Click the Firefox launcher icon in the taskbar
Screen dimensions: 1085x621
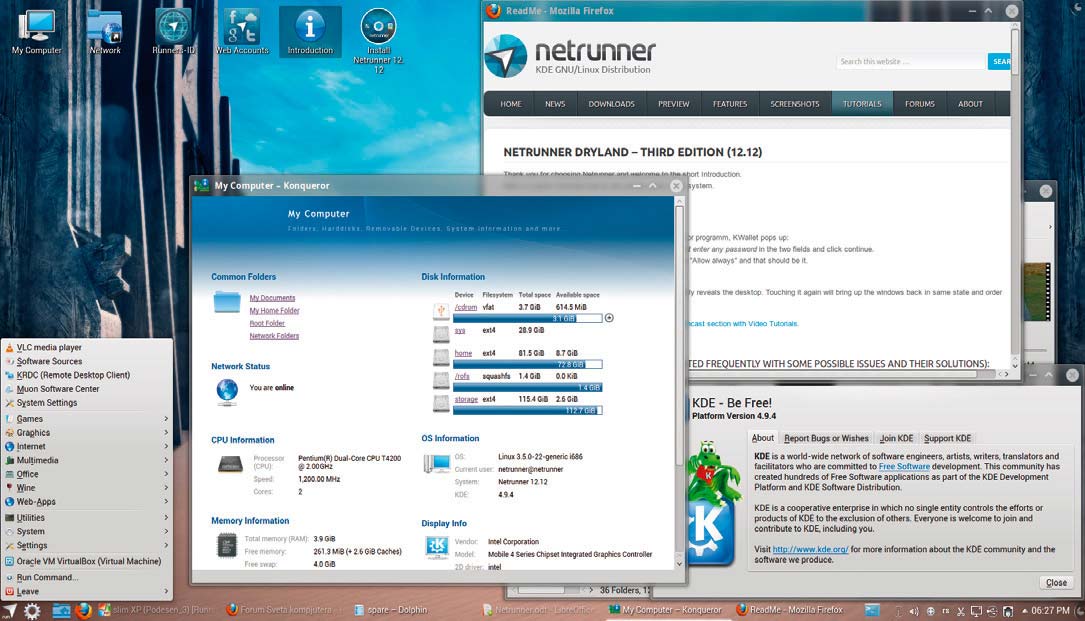coord(84,611)
